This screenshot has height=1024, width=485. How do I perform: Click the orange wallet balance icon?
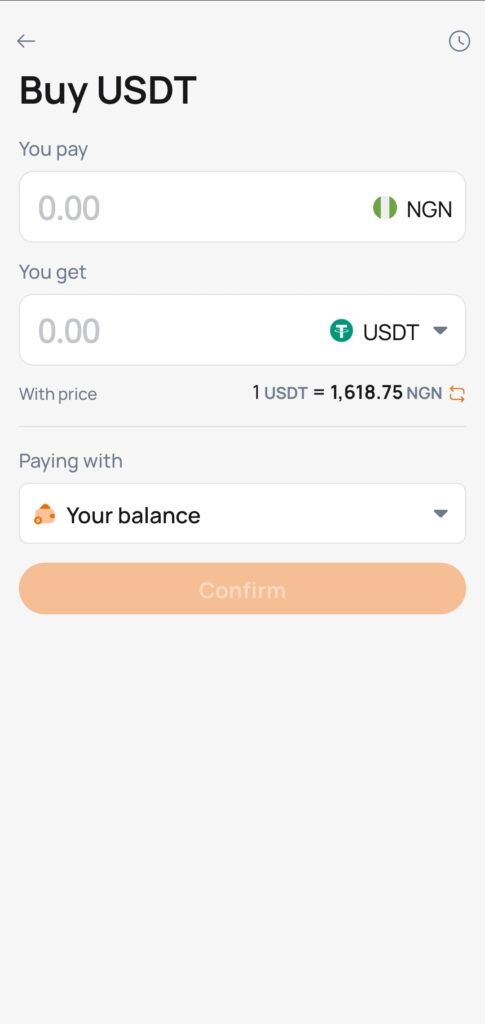(44, 515)
